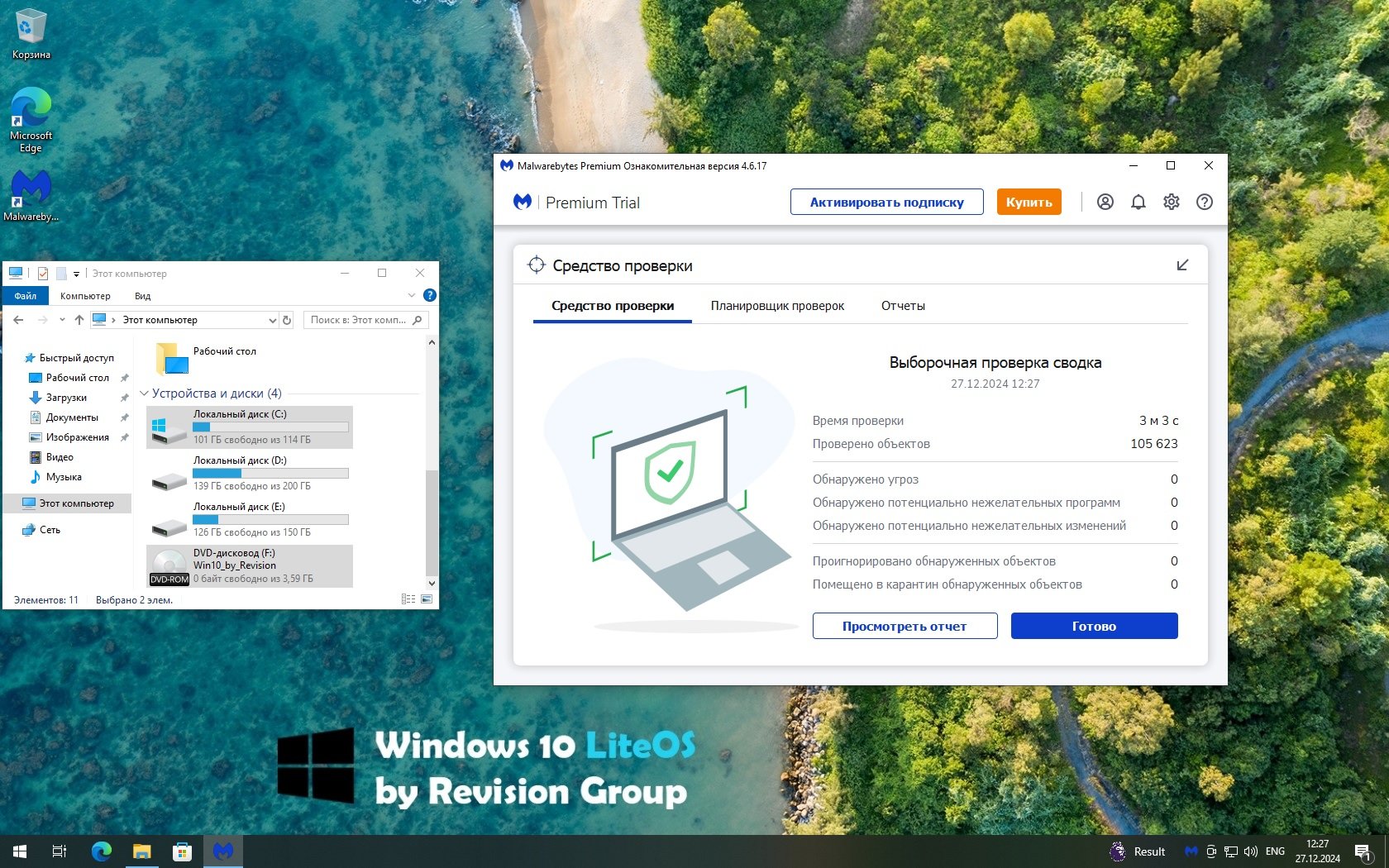Open the File menu in Explorer

[25, 296]
